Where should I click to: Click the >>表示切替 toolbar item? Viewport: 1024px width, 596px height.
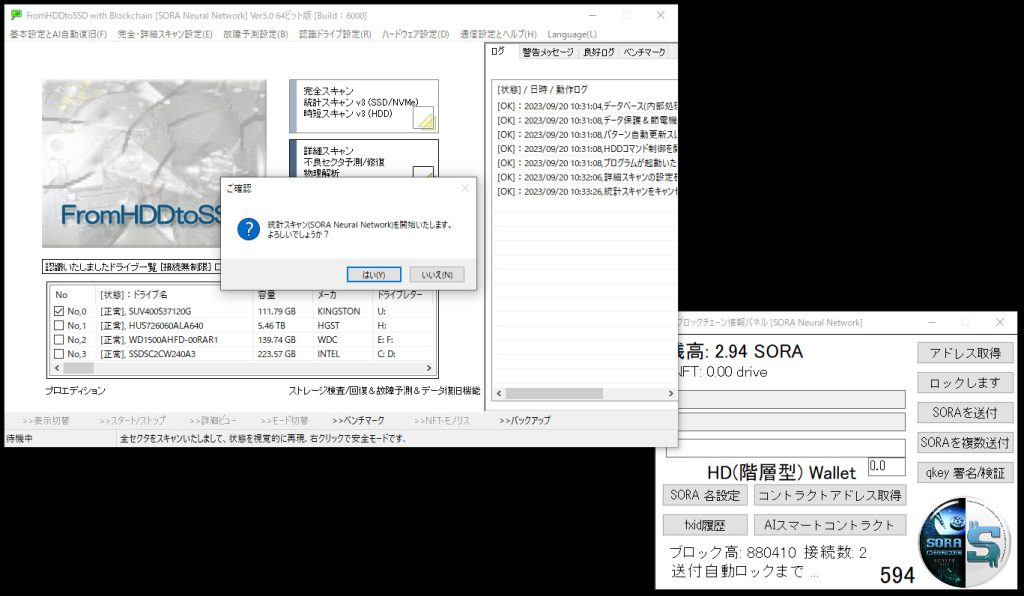(x=46, y=421)
